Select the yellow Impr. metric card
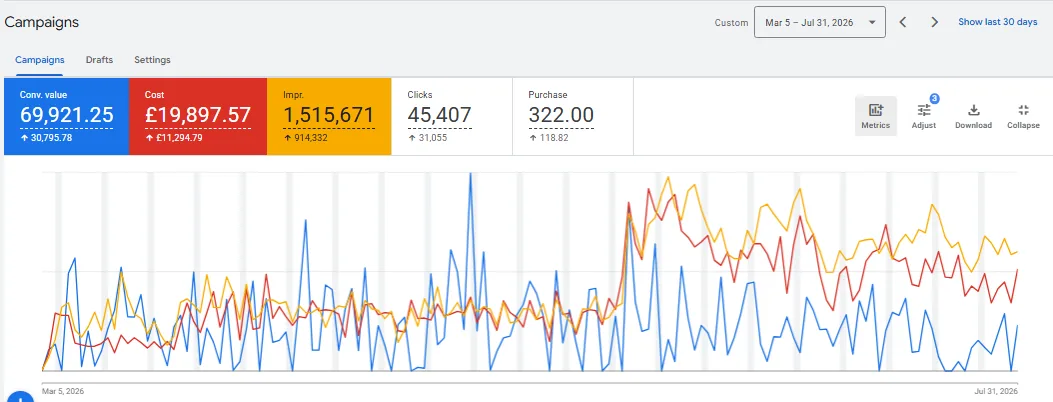 (329, 117)
